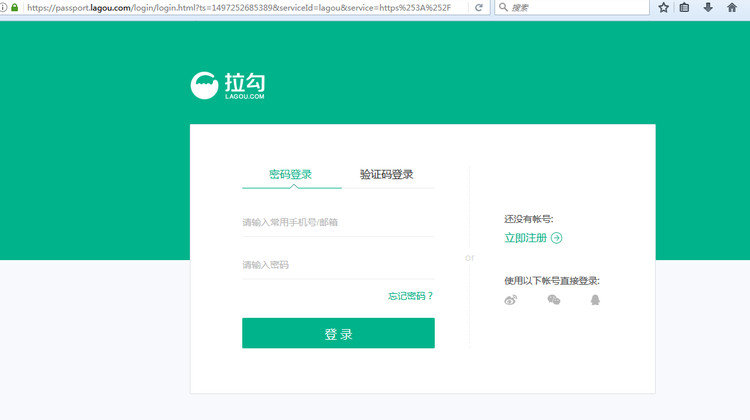Click the 登录 button

[x=338, y=333]
